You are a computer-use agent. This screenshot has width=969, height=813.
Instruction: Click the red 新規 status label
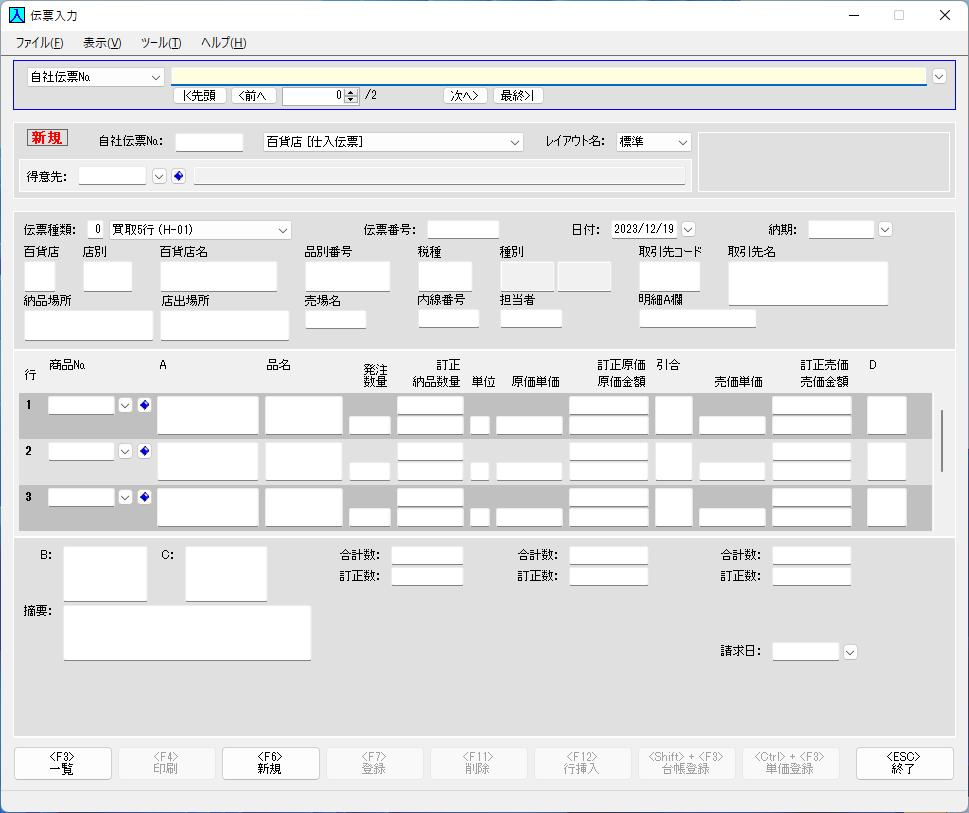[47, 138]
